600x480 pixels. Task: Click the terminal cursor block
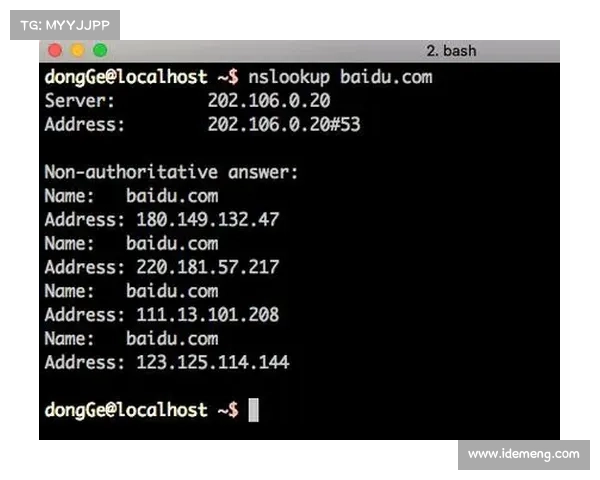pyautogui.click(x=253, y=410)
